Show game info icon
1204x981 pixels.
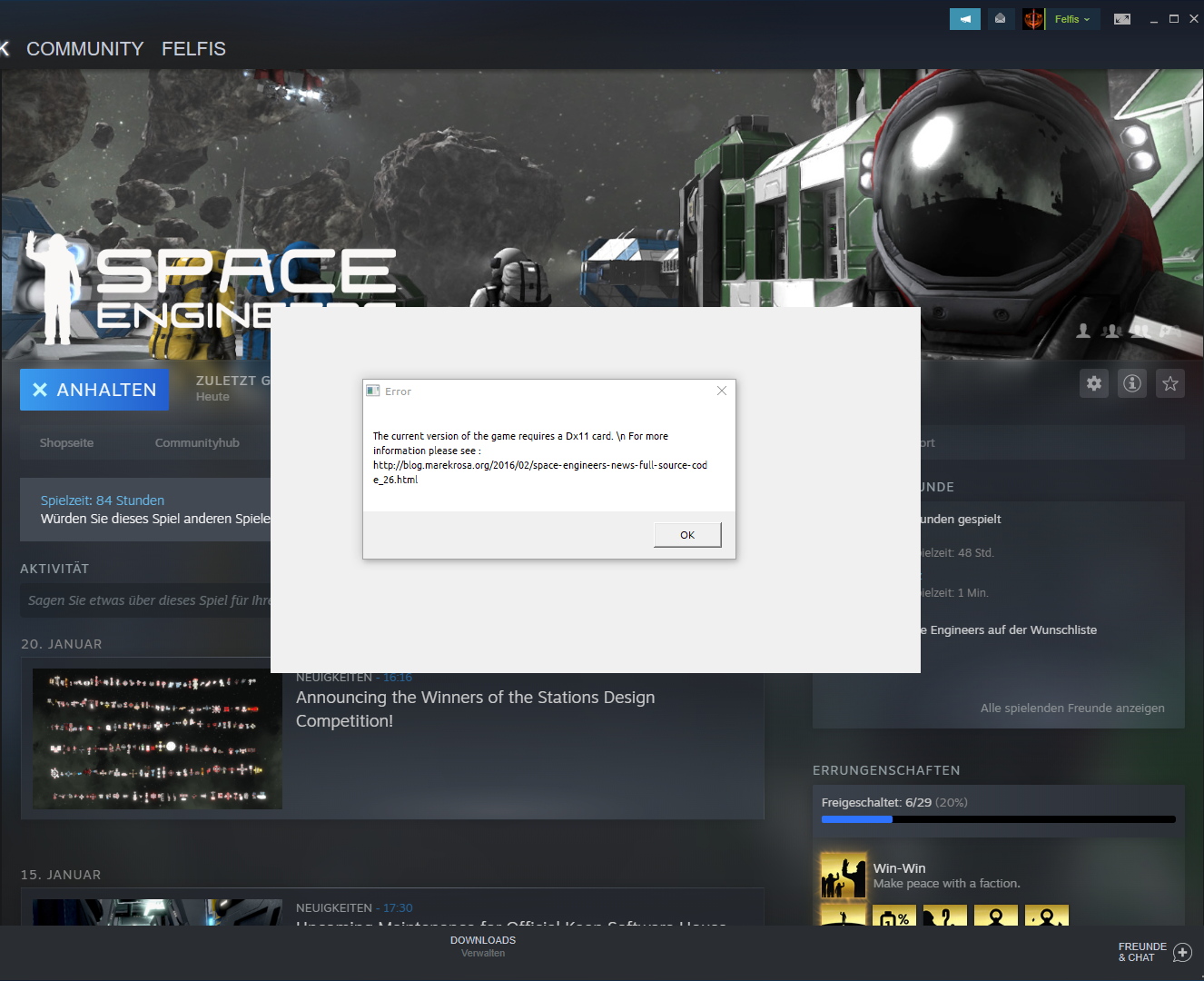(x=1132, y=383)
